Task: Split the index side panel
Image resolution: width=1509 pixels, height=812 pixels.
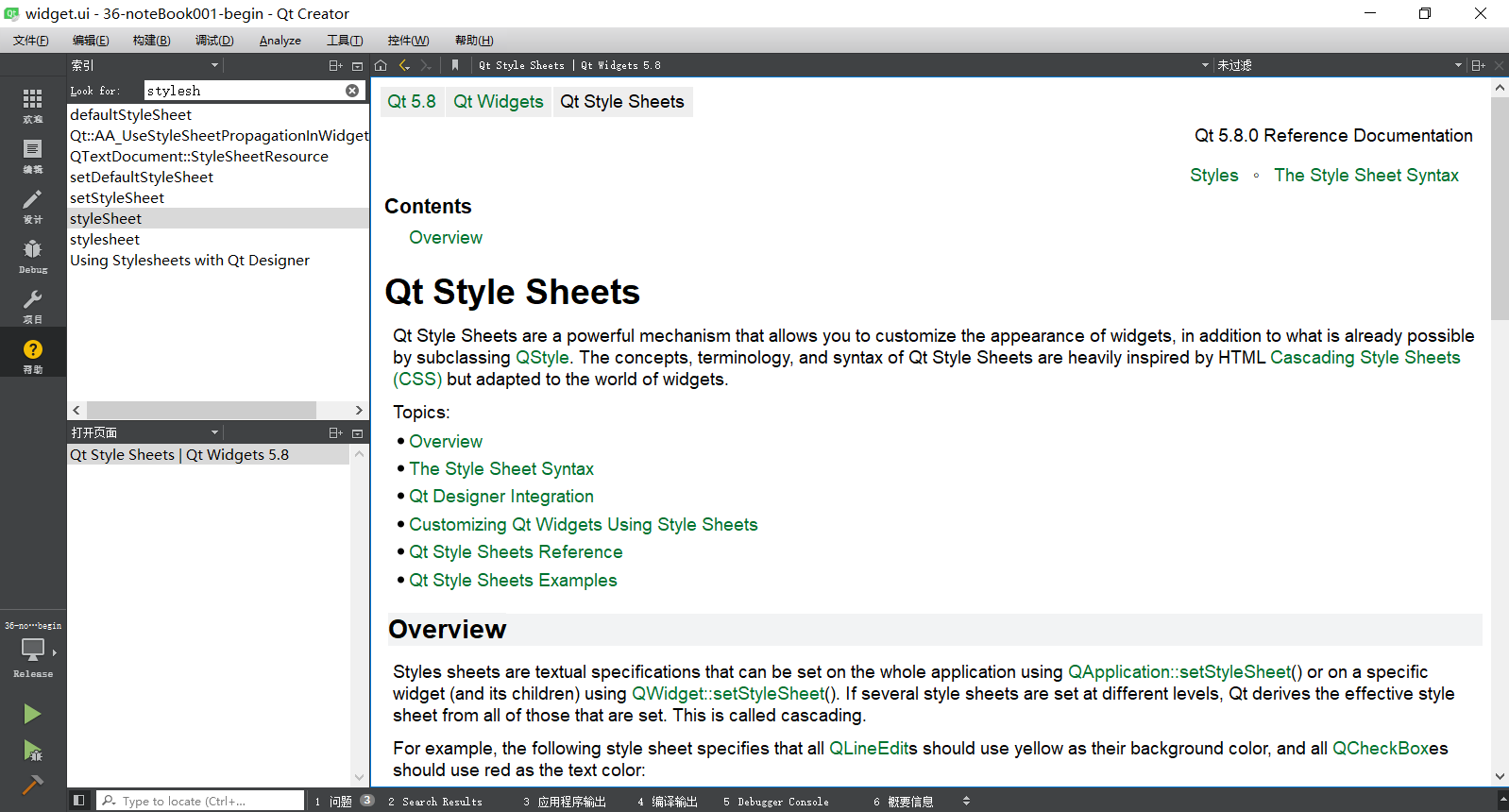Action: 335,65
